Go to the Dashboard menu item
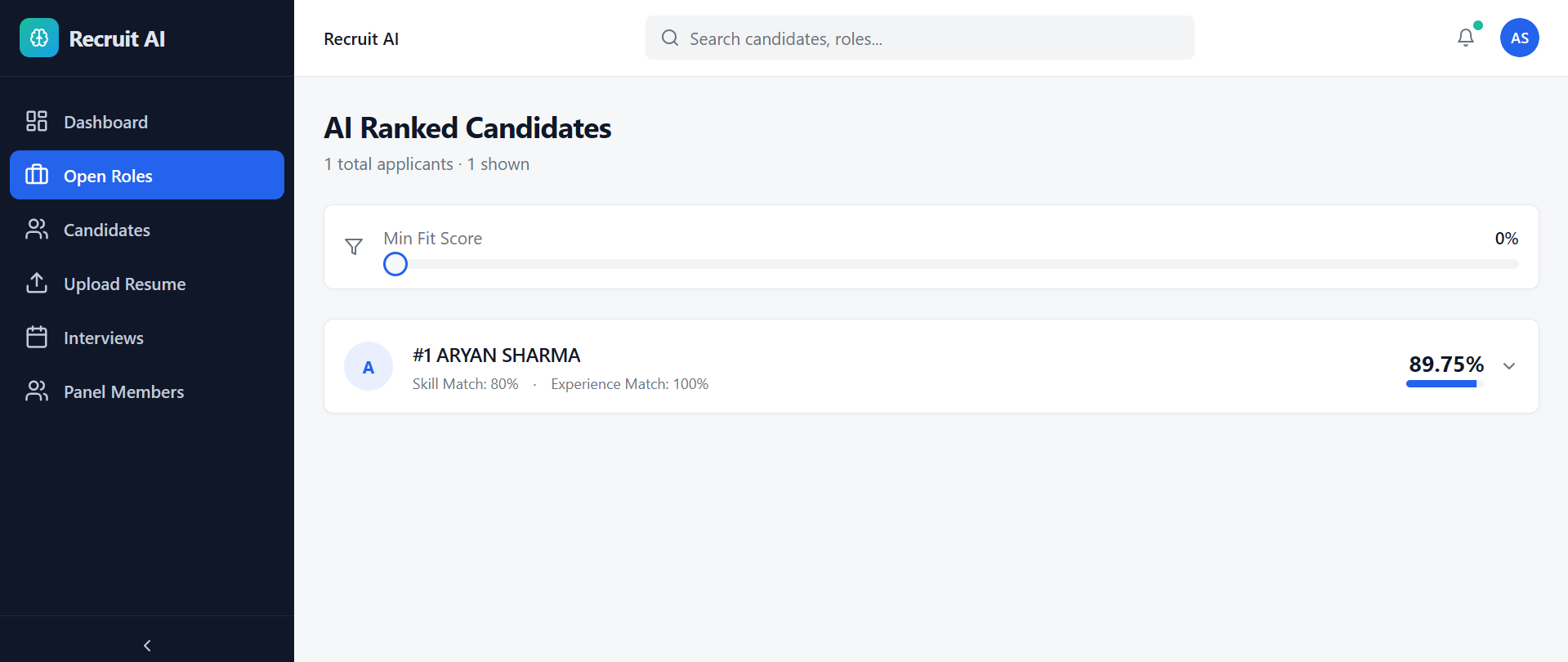Image resolution: width=1568 pixels, height=662 pixels. pyautogui.click(x=106, y=122)
